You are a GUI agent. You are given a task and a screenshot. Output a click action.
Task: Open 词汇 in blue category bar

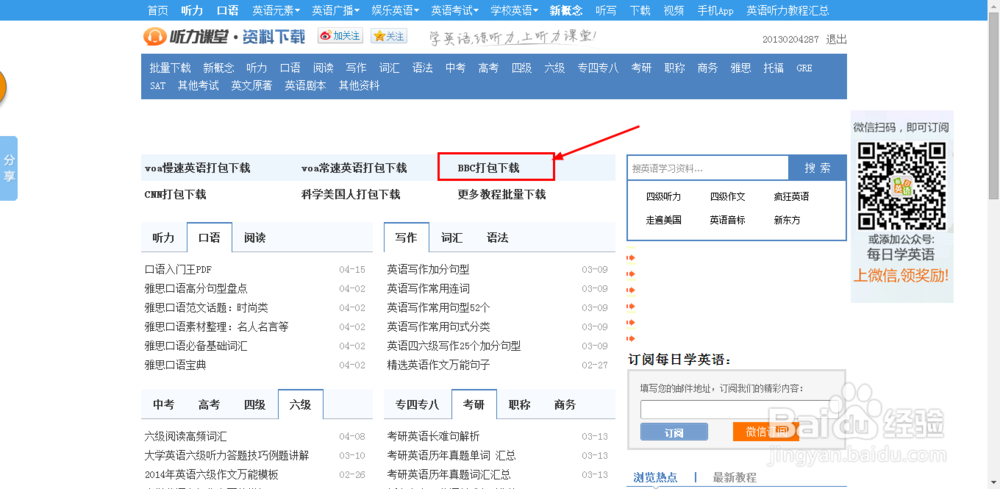tap(389, 68)
